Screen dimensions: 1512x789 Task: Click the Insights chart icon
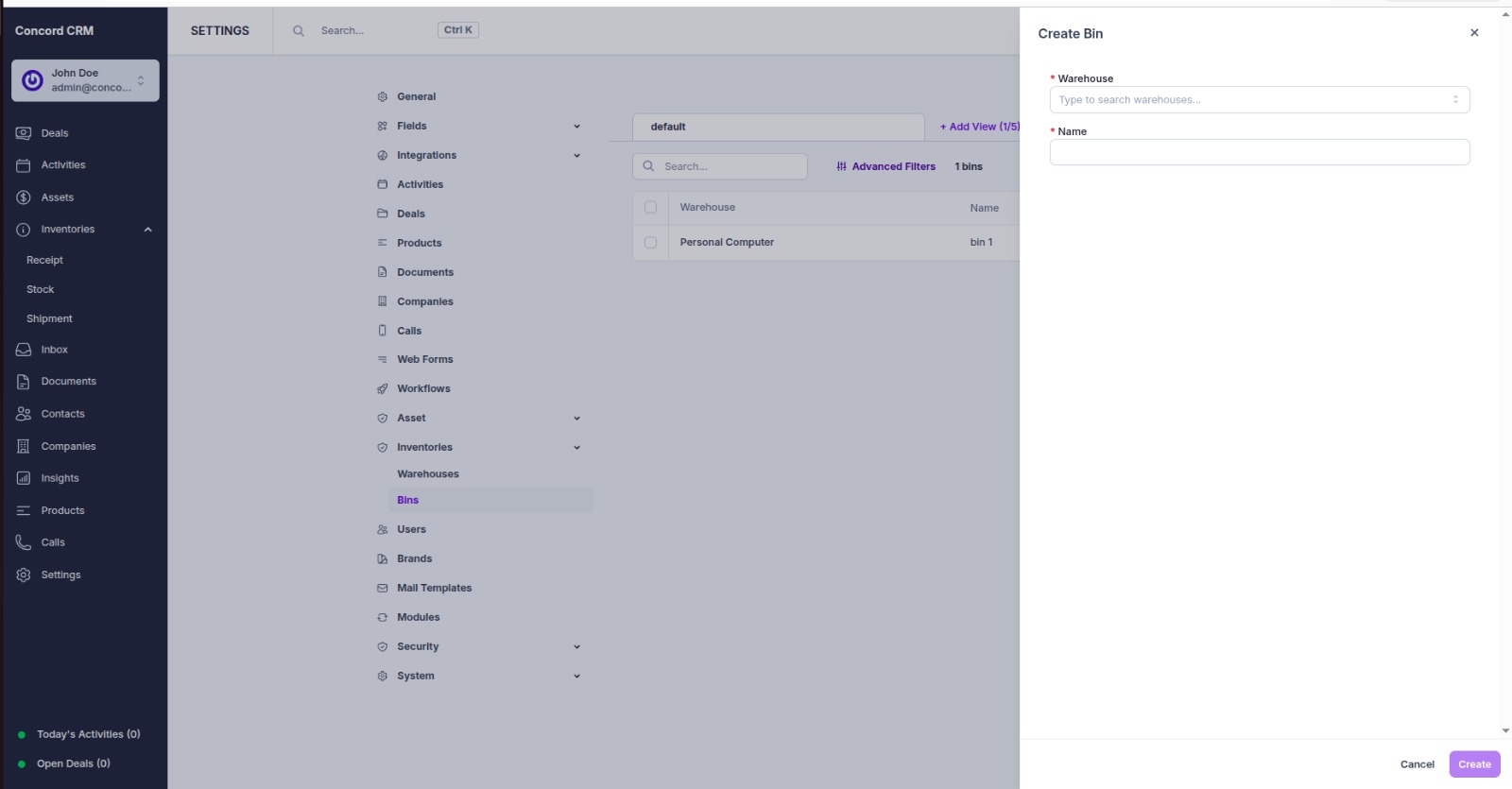coord(24,478)
